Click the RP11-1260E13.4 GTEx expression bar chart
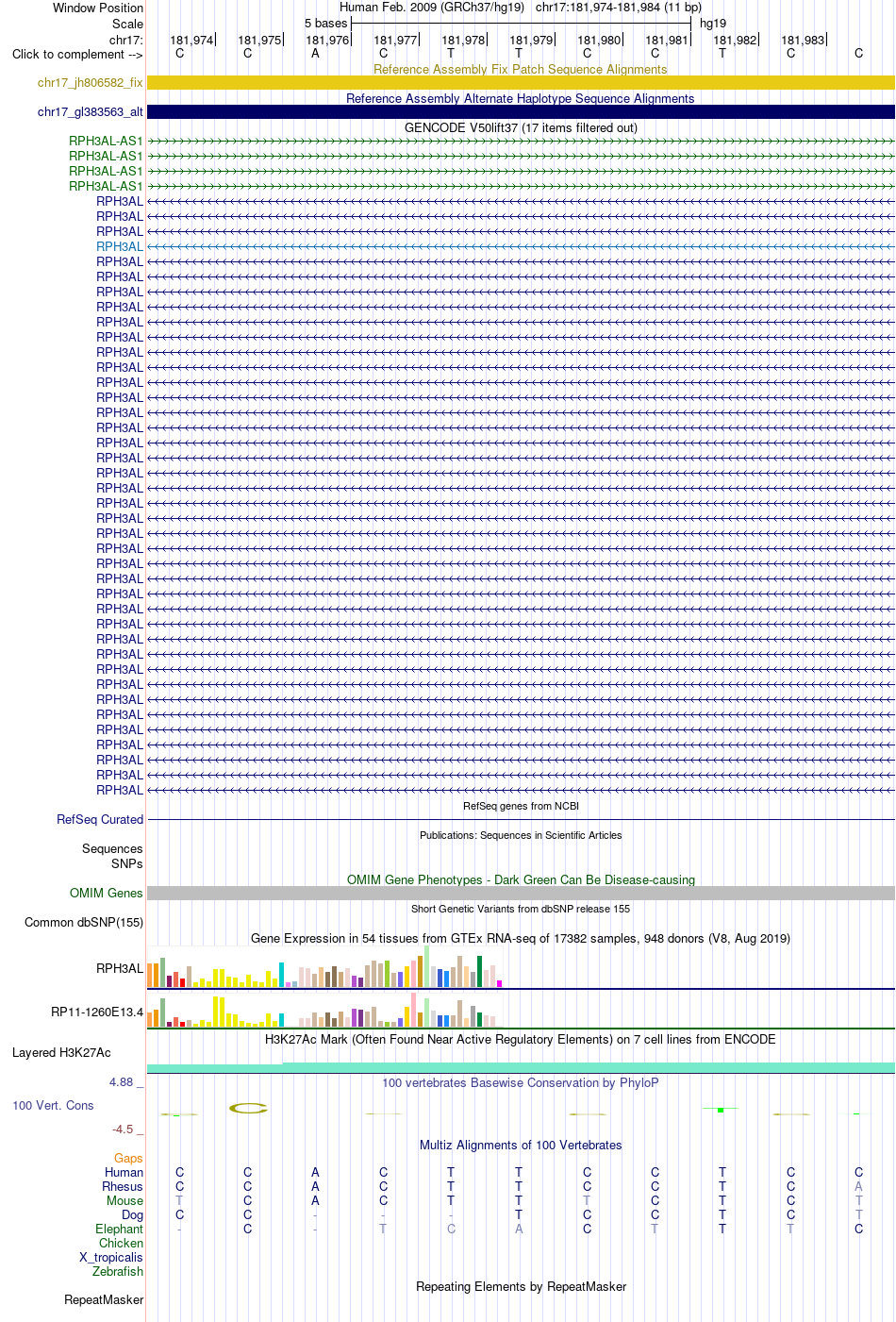The height and width of the screenshot is (1322, 896). 325,1011
